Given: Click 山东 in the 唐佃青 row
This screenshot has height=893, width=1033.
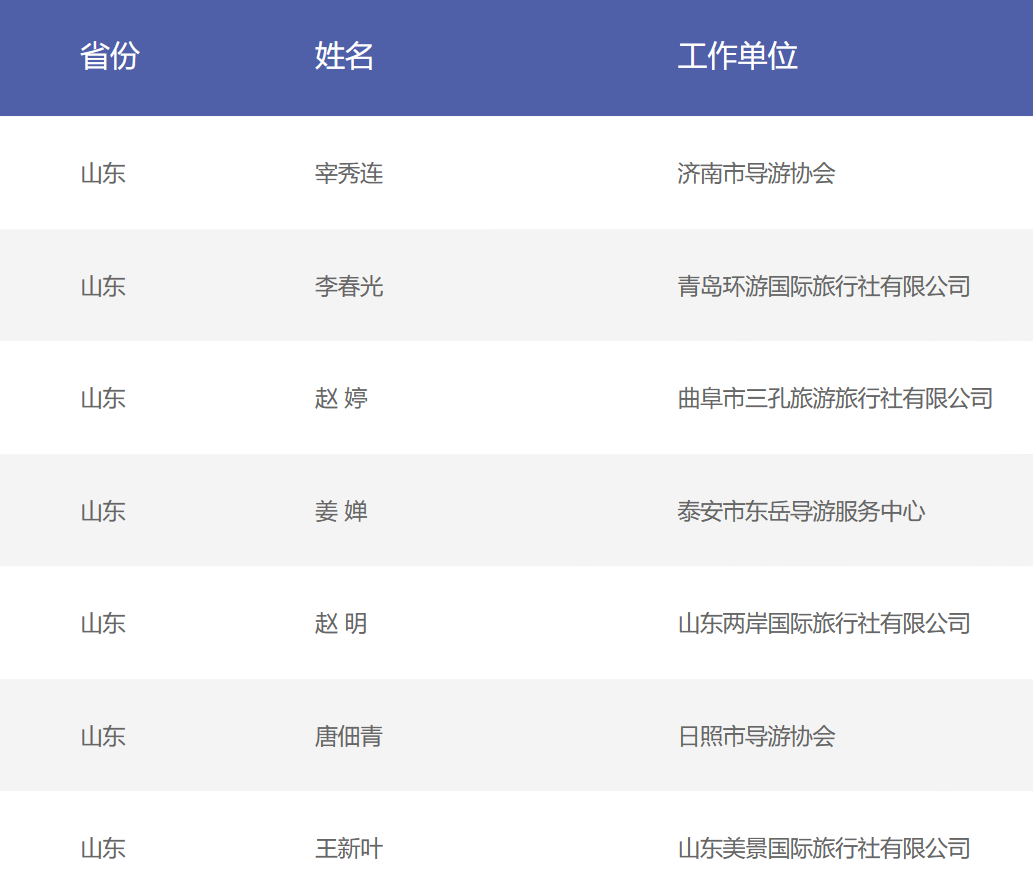Looking at the screenshot, I should pos(103,736).
